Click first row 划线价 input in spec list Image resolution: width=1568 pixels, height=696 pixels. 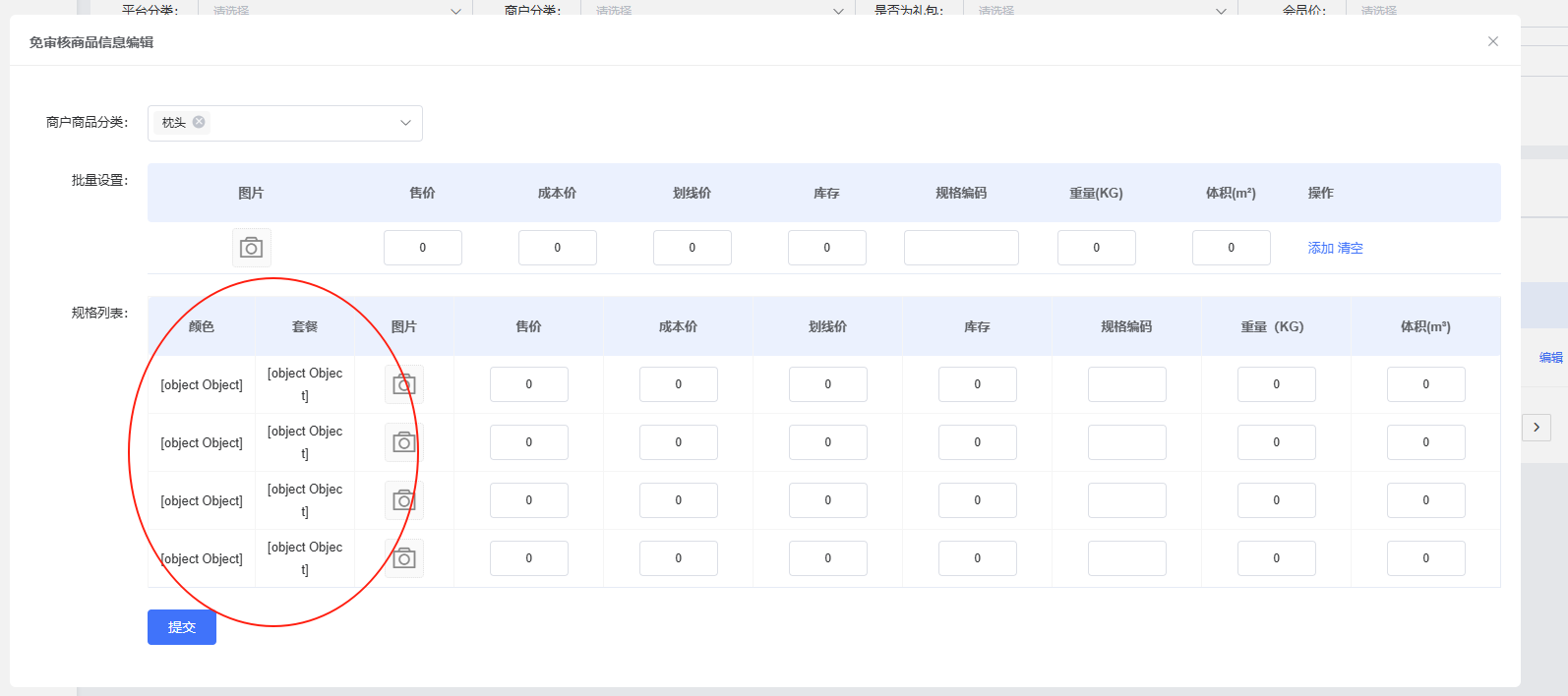(x=828, y=384)
